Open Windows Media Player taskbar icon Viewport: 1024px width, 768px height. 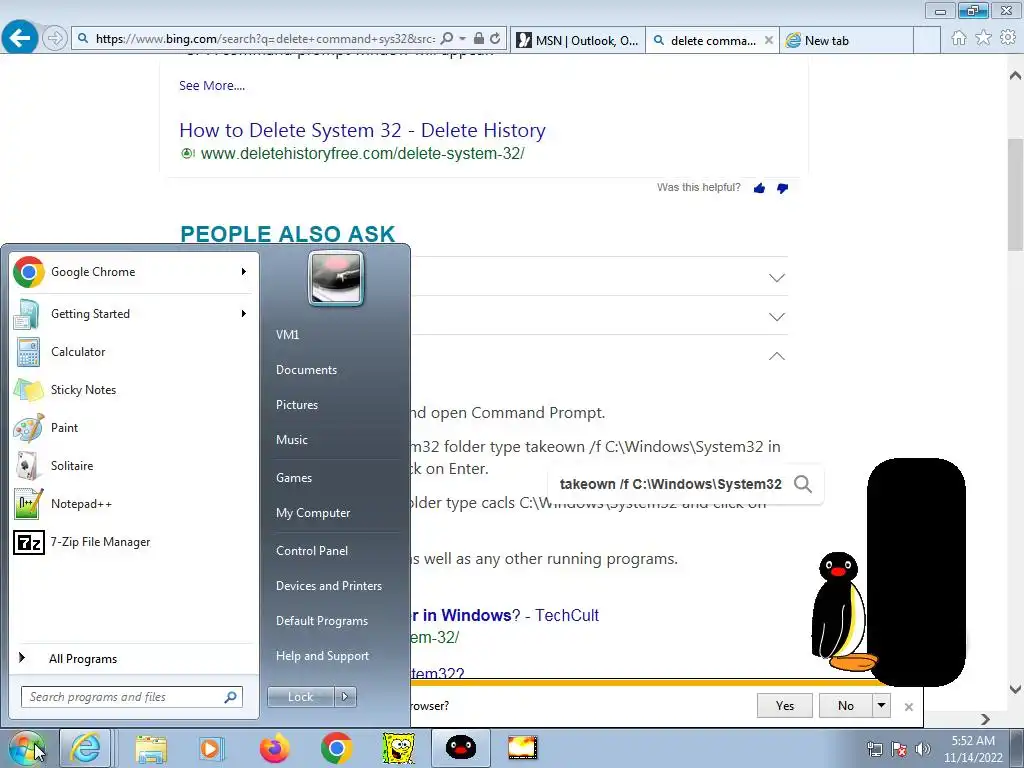(x=212, y=748)
